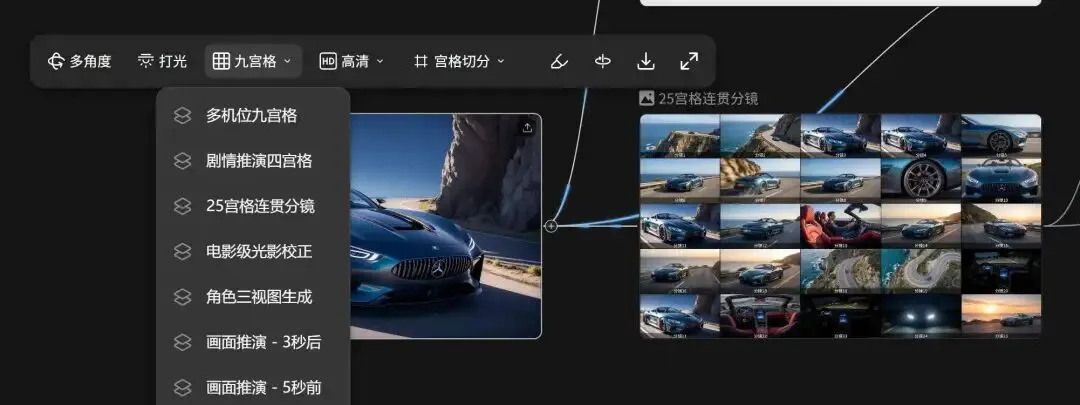
Task: Click the 九宫格 dropdown chevron arrow
Action: pyautogui.click(x=288, y=61)
